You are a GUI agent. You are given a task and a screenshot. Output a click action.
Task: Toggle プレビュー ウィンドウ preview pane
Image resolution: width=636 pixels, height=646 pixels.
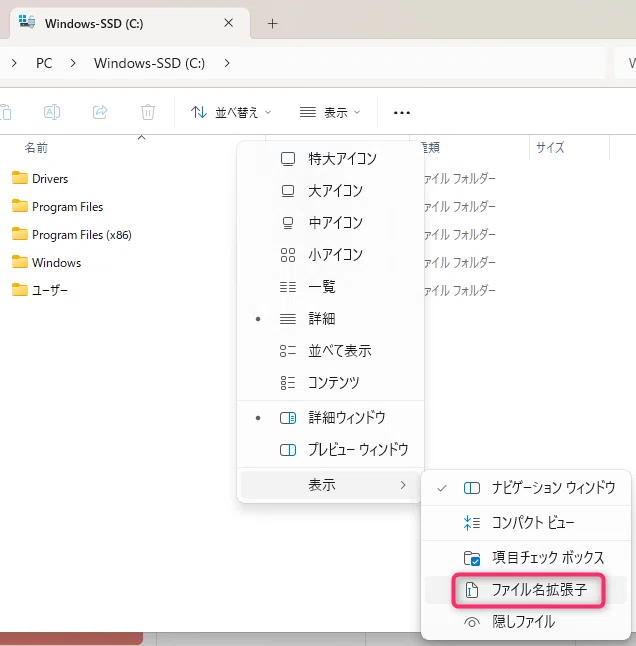330,449
